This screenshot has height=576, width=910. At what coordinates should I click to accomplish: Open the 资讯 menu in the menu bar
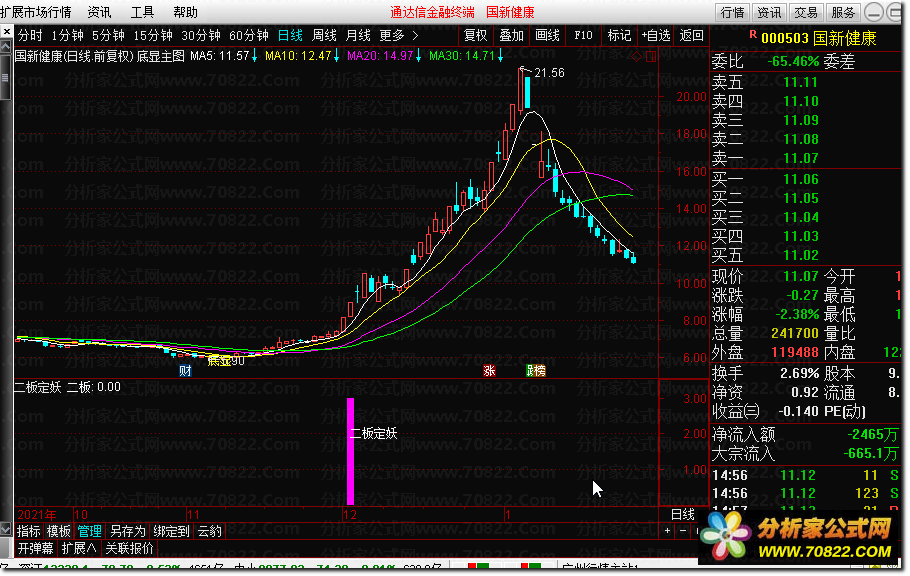point(99,12)
